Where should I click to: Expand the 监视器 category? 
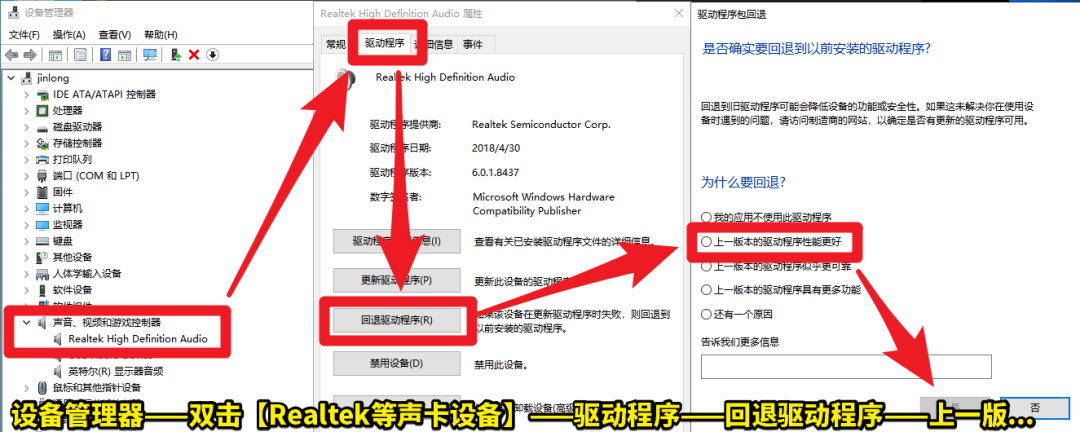pos(26,225)
